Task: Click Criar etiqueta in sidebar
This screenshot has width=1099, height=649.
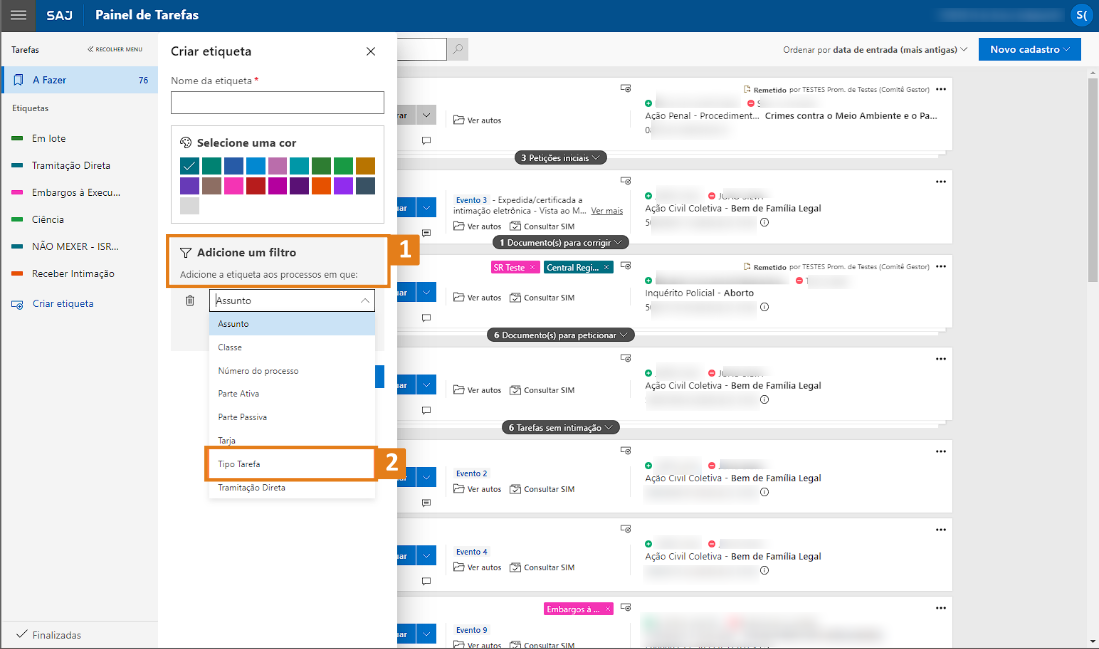Action: point(62,304)
